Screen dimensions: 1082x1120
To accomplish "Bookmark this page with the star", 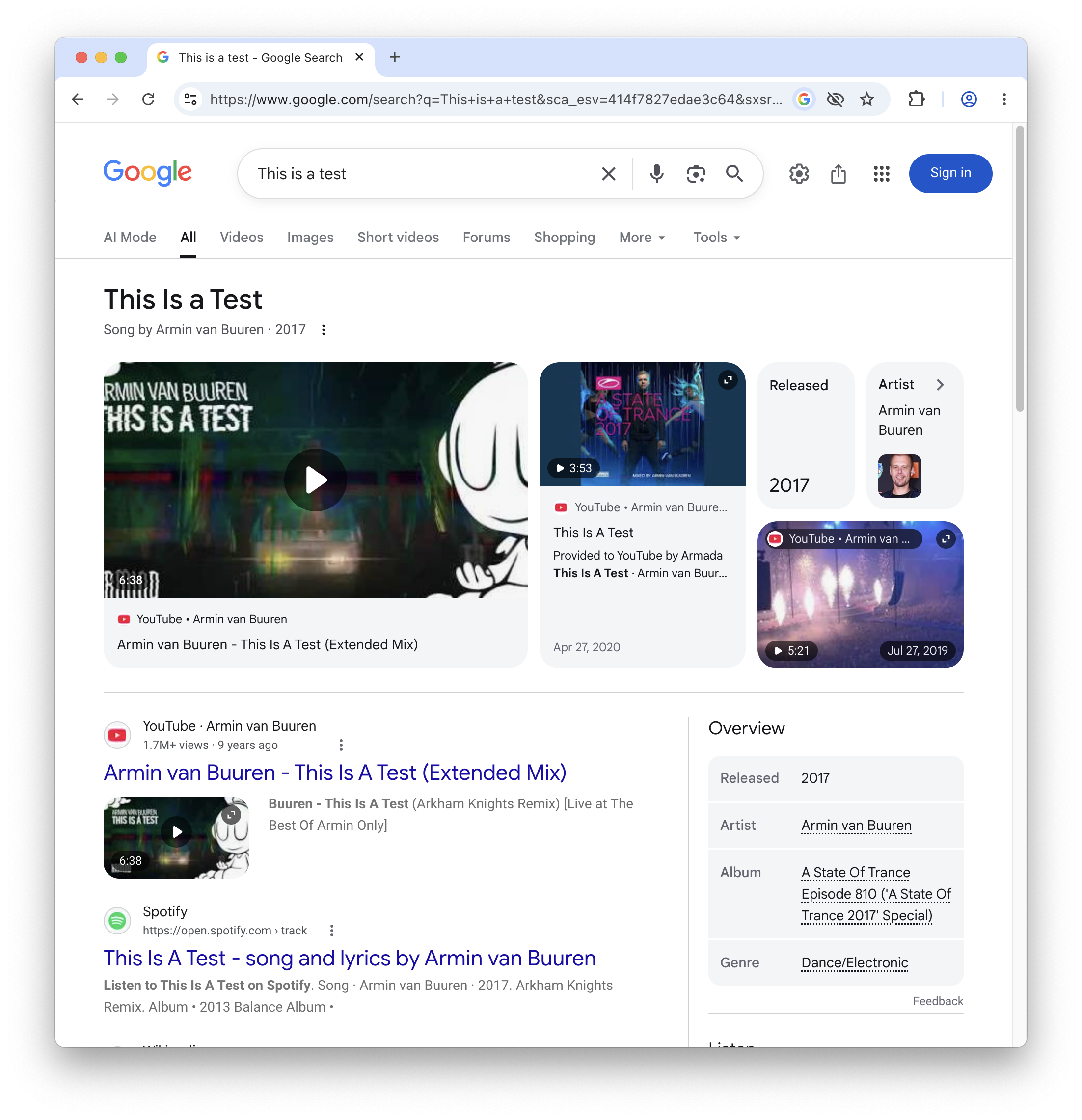I will coord(866,100).
